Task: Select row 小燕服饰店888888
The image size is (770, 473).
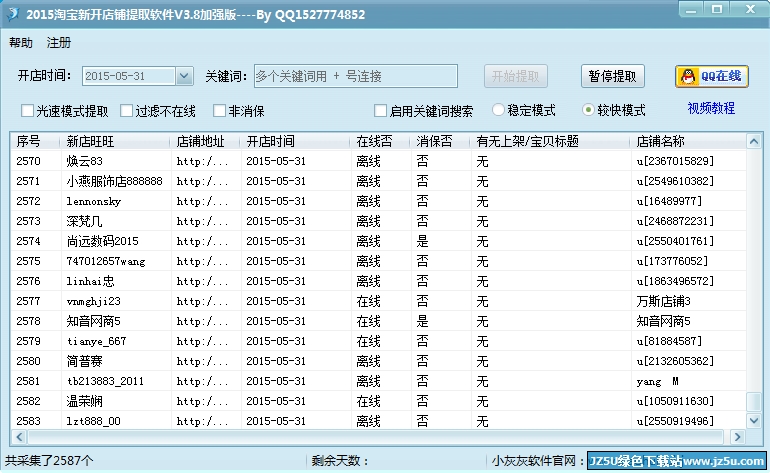Action: (x=378, y=181)
